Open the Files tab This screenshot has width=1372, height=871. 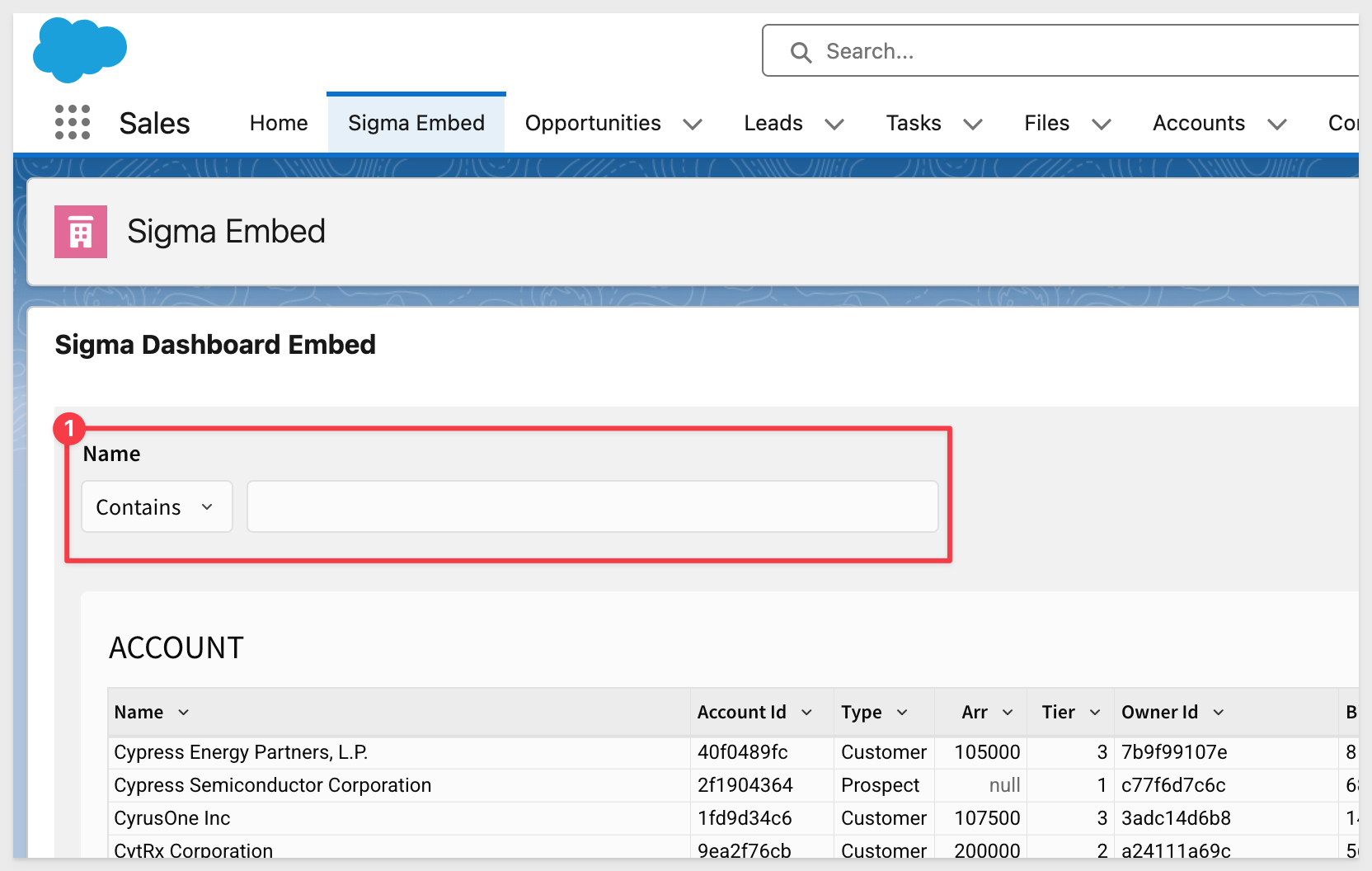[x=1047, y=123]
